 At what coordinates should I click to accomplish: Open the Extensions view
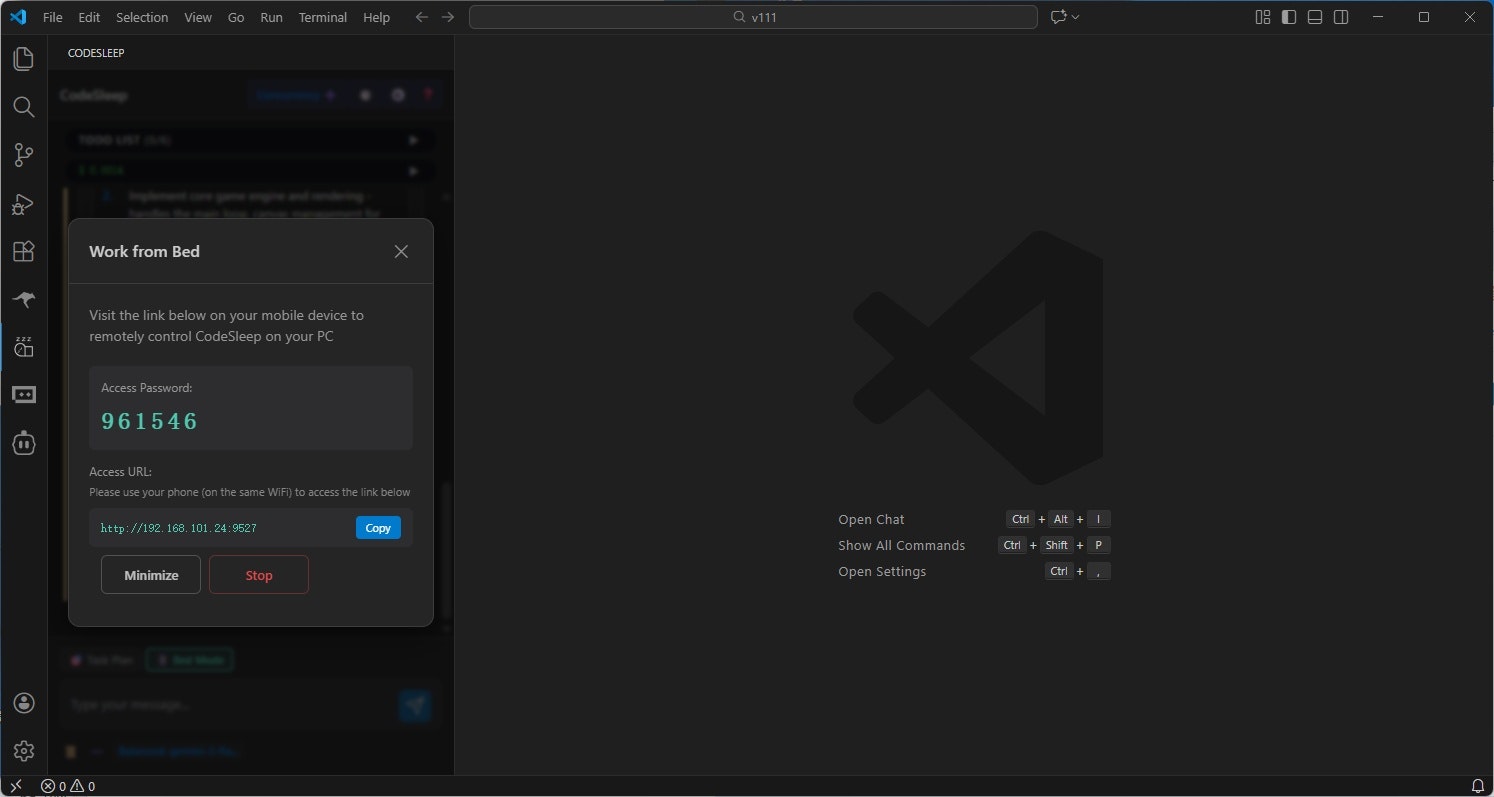tap(23, 251)
